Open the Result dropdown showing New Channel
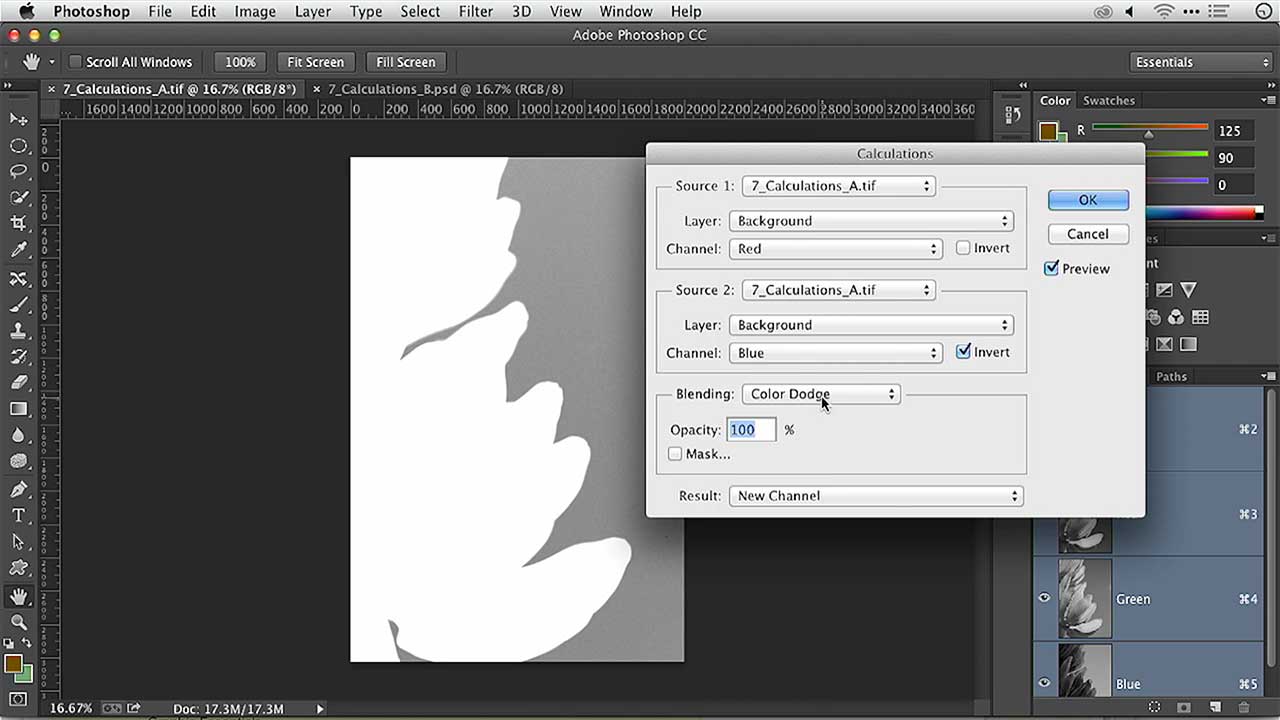1280x720 pixels. (x=876, y=495)
